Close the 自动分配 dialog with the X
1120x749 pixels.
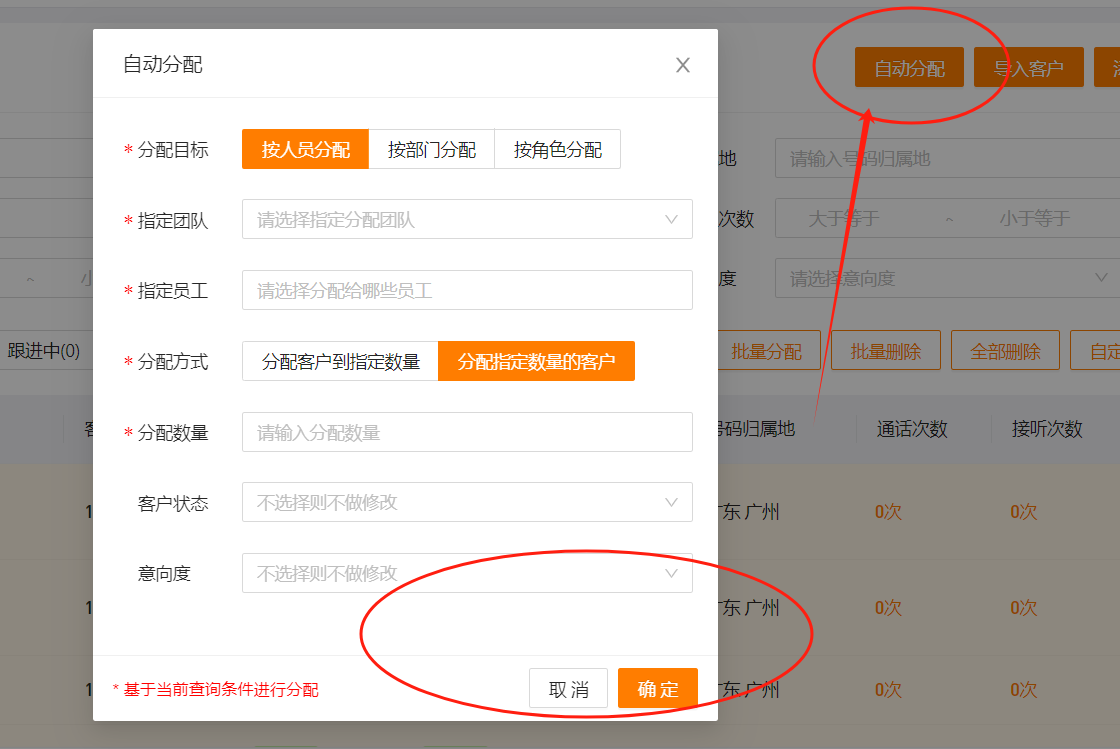pos(683,64)
